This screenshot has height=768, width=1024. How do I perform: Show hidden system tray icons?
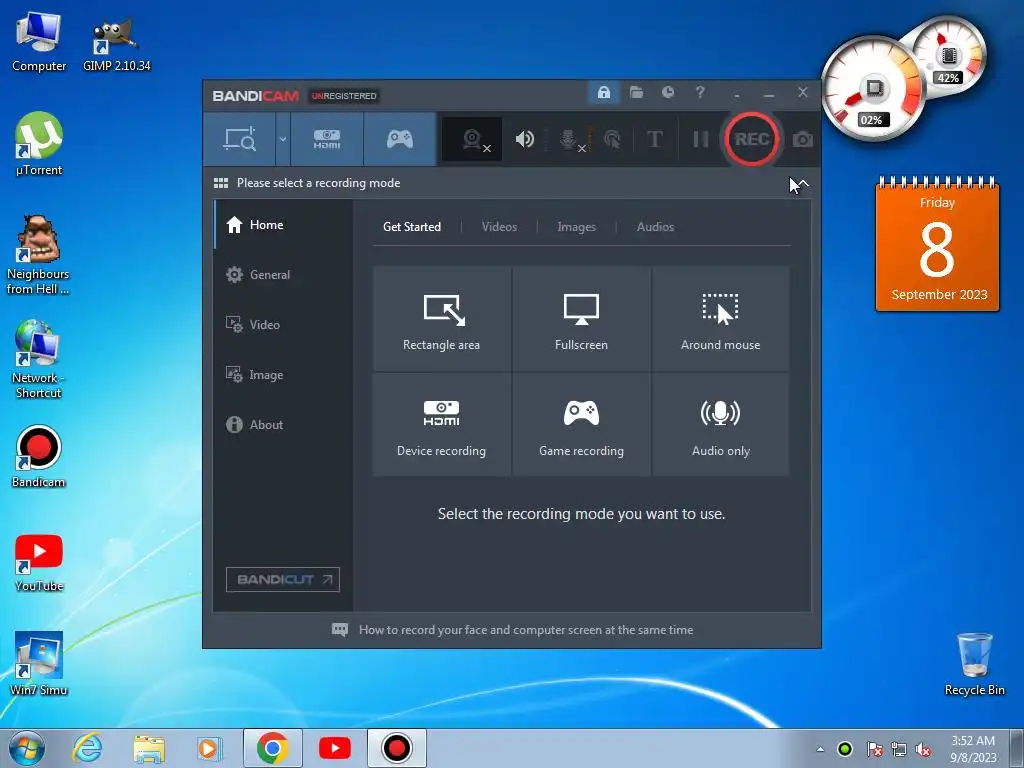coord(820,749)
